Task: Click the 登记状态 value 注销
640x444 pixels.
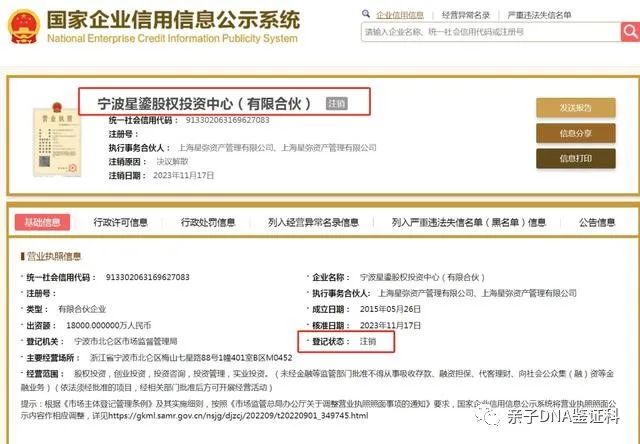Action: 368,341
